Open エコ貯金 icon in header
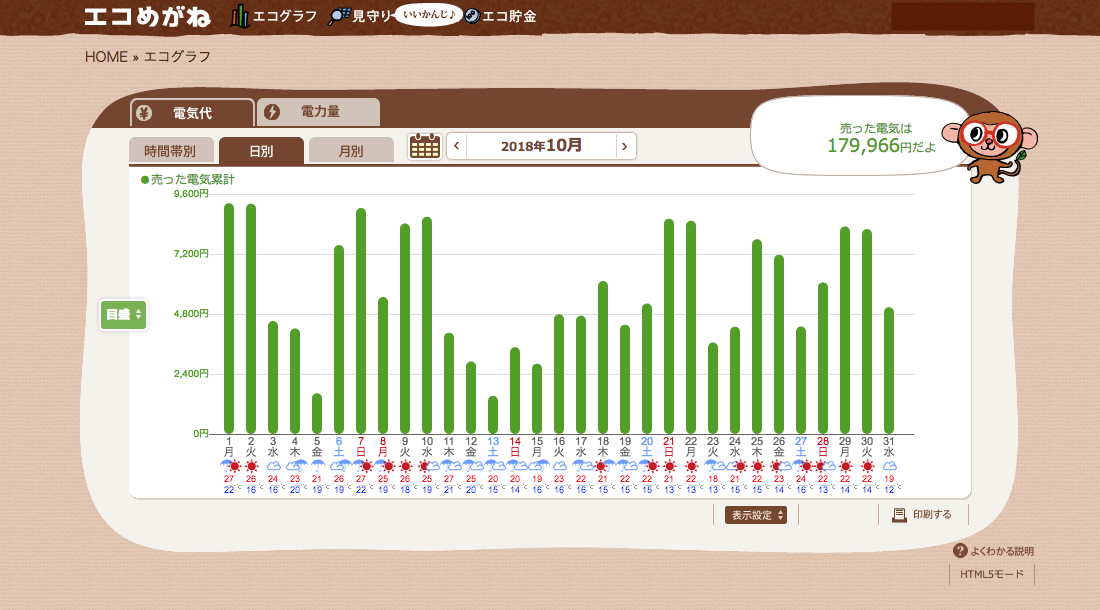This screenshot has height=610, width=1100. coord(473,16)
